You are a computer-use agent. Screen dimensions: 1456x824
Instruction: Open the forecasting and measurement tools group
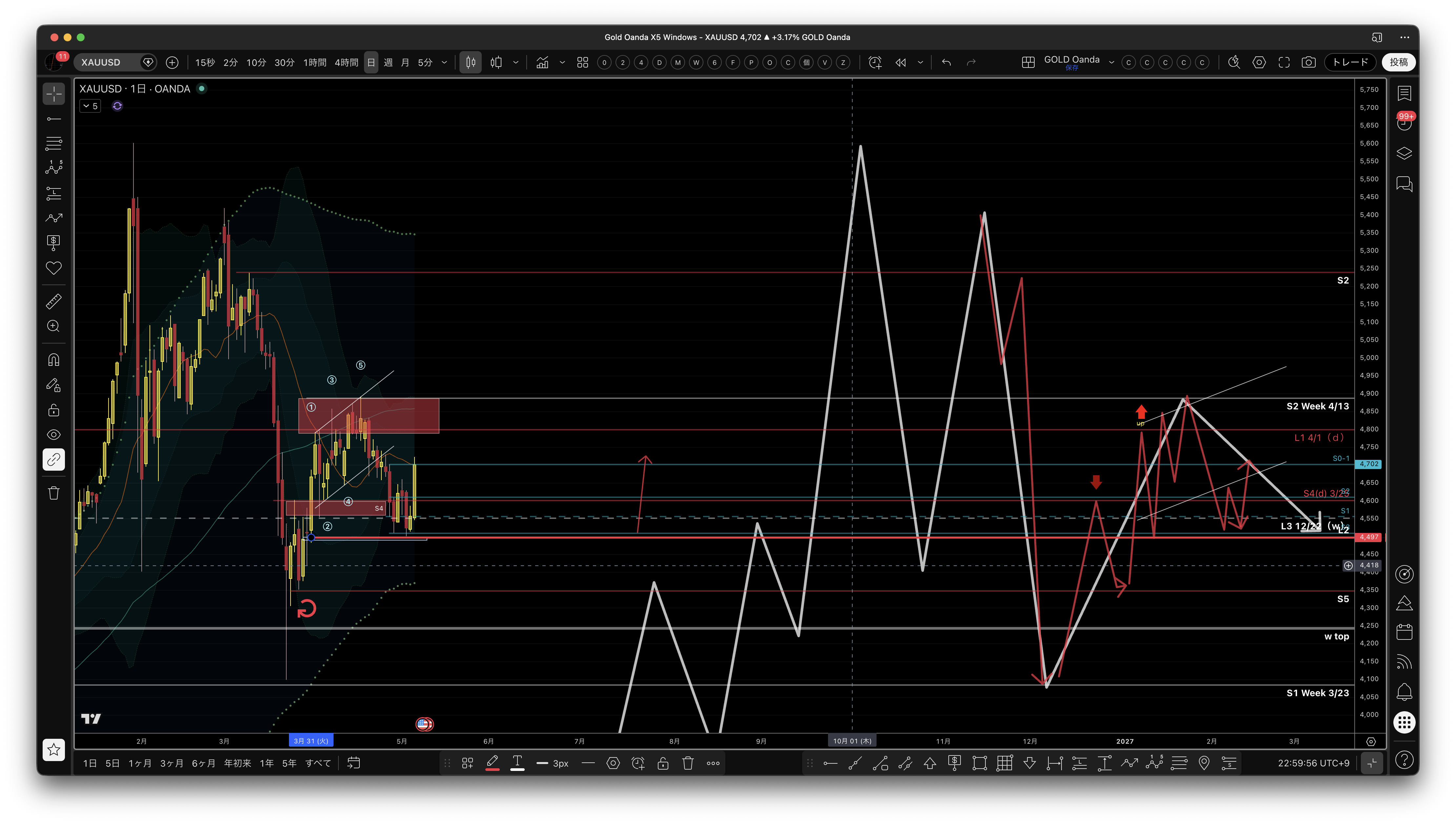tap(54, 194)
